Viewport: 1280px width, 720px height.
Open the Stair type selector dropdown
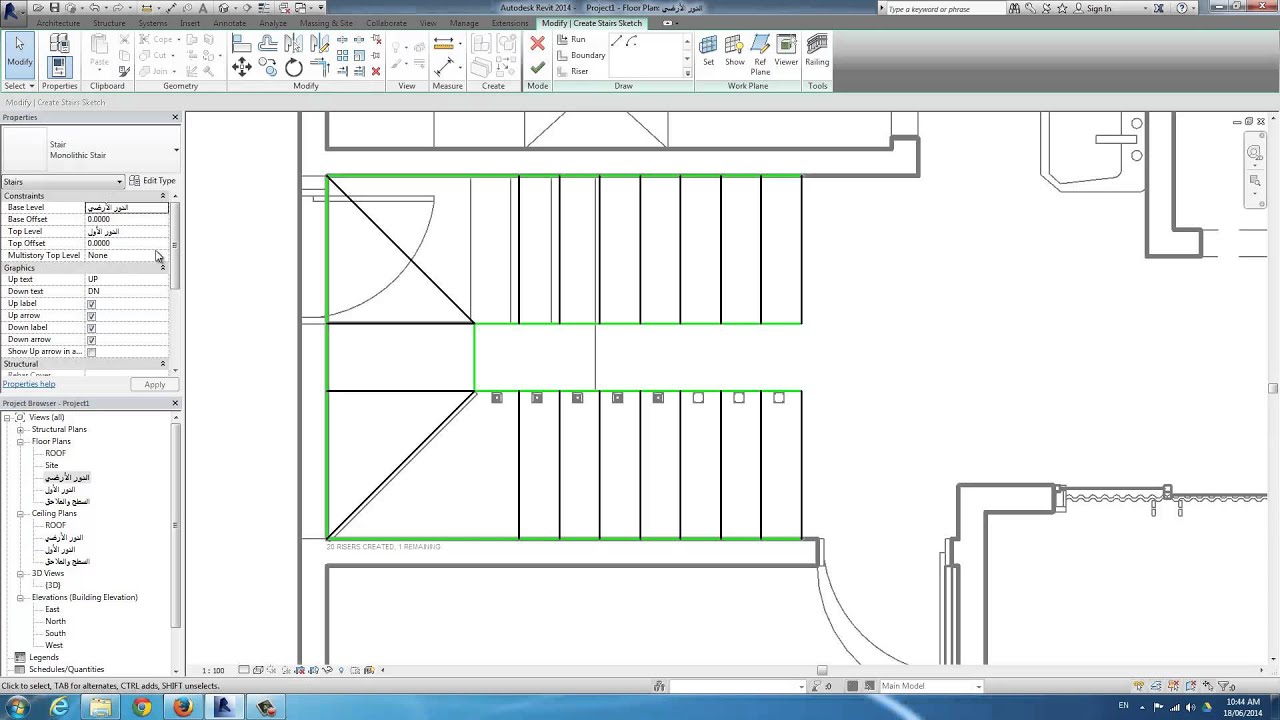(176, 150)
